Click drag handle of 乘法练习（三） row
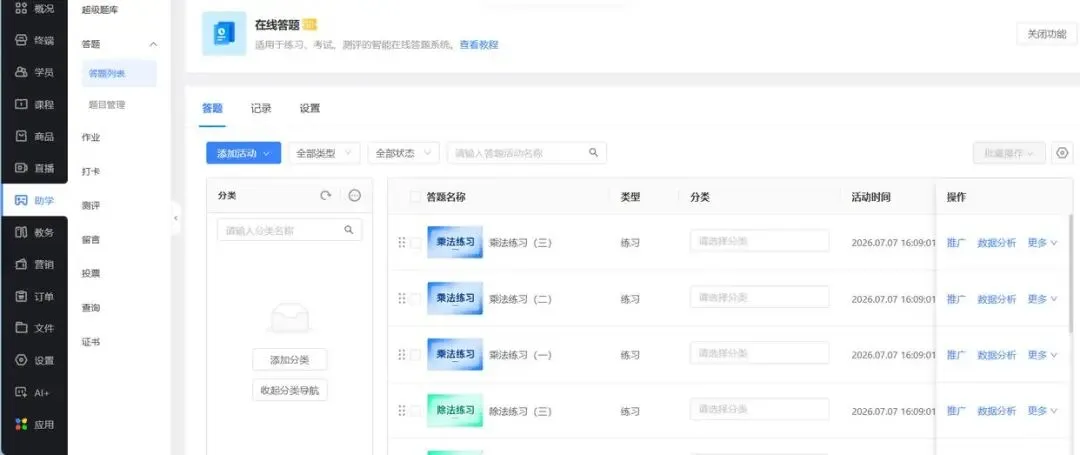This screenshot has width=1080, height=455. click(x=402, y=242)
